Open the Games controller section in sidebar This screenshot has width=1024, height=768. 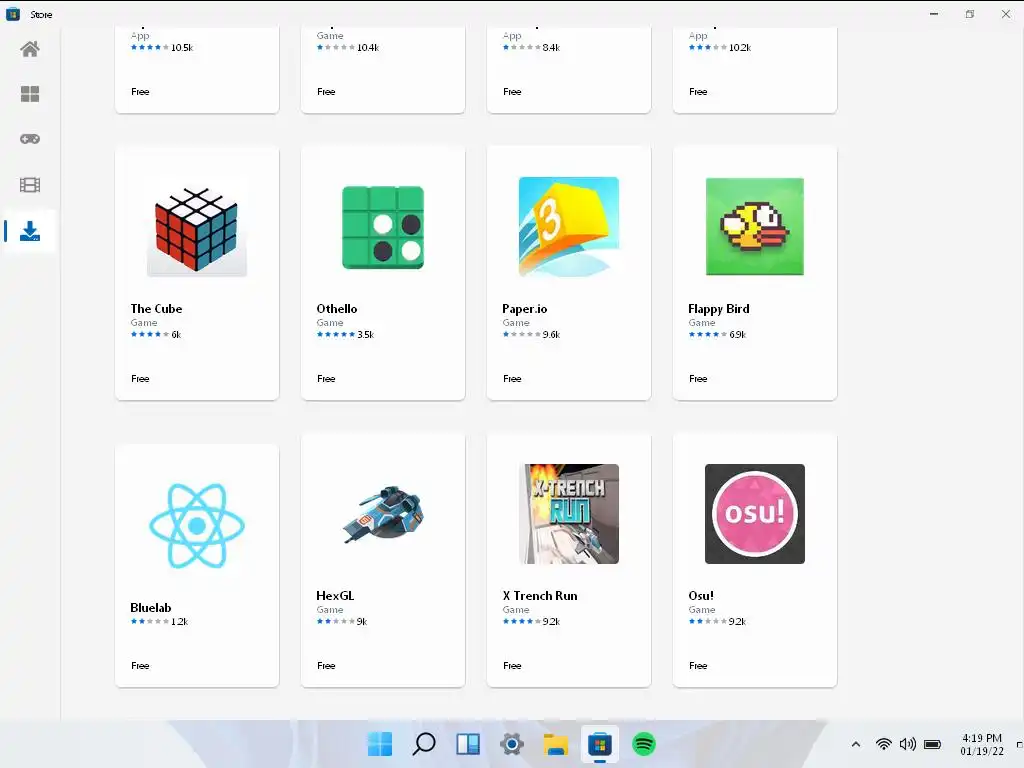pos(29,139)
